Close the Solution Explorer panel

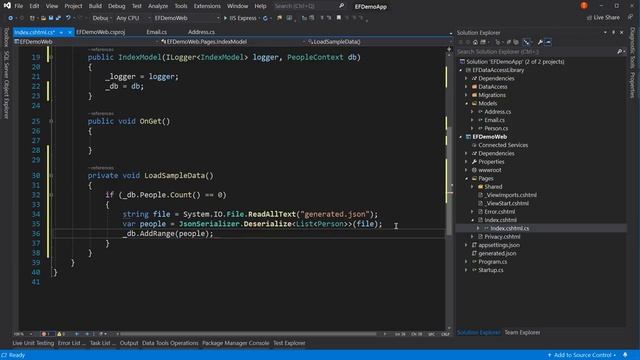[622, 32]
